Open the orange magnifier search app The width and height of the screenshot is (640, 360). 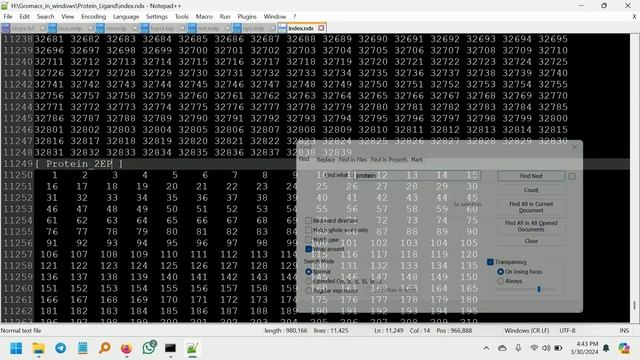104,348
